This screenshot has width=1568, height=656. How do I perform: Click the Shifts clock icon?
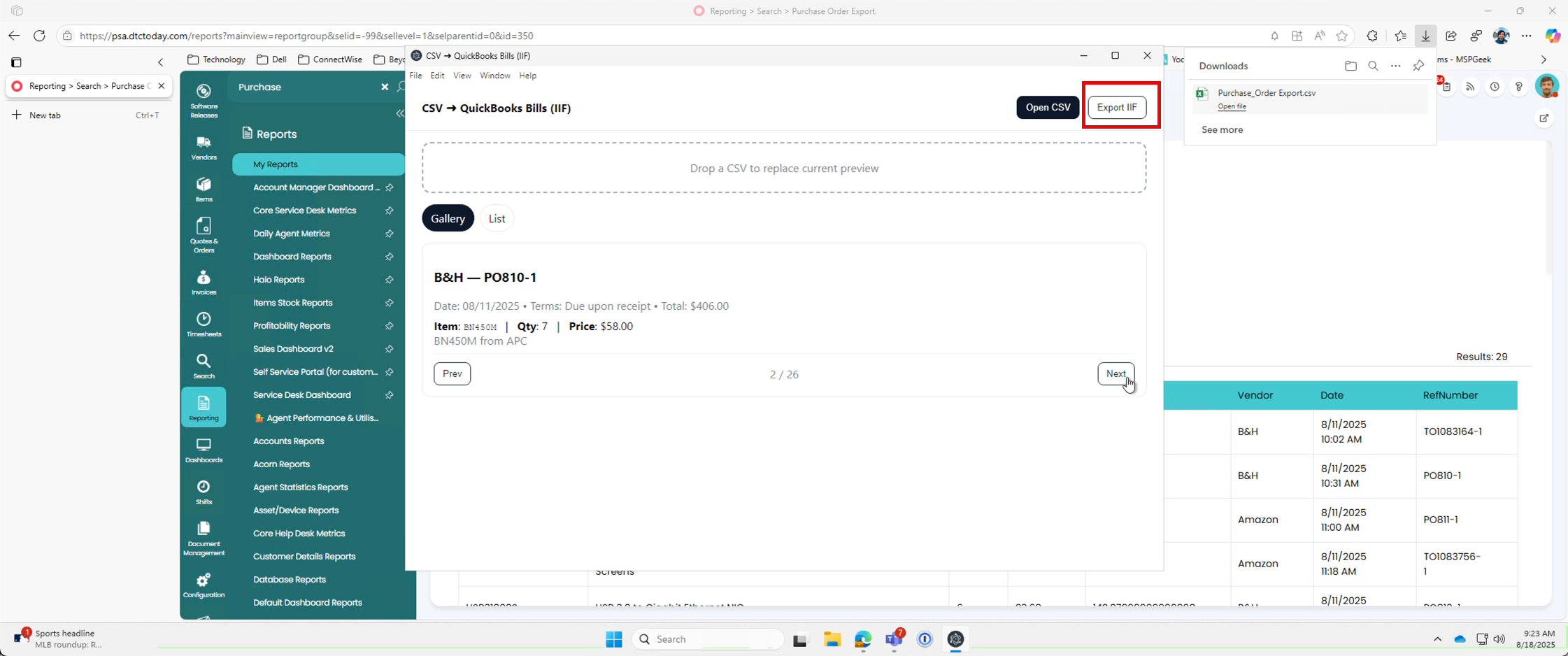[x=204, y=492]
